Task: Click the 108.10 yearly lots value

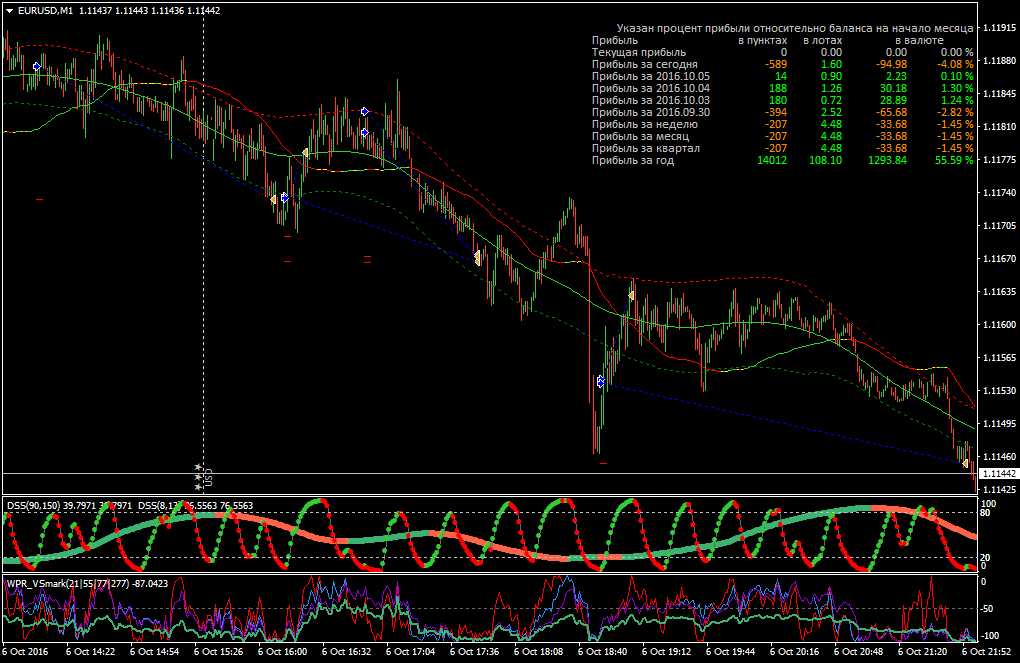Action: coord(825,160)
